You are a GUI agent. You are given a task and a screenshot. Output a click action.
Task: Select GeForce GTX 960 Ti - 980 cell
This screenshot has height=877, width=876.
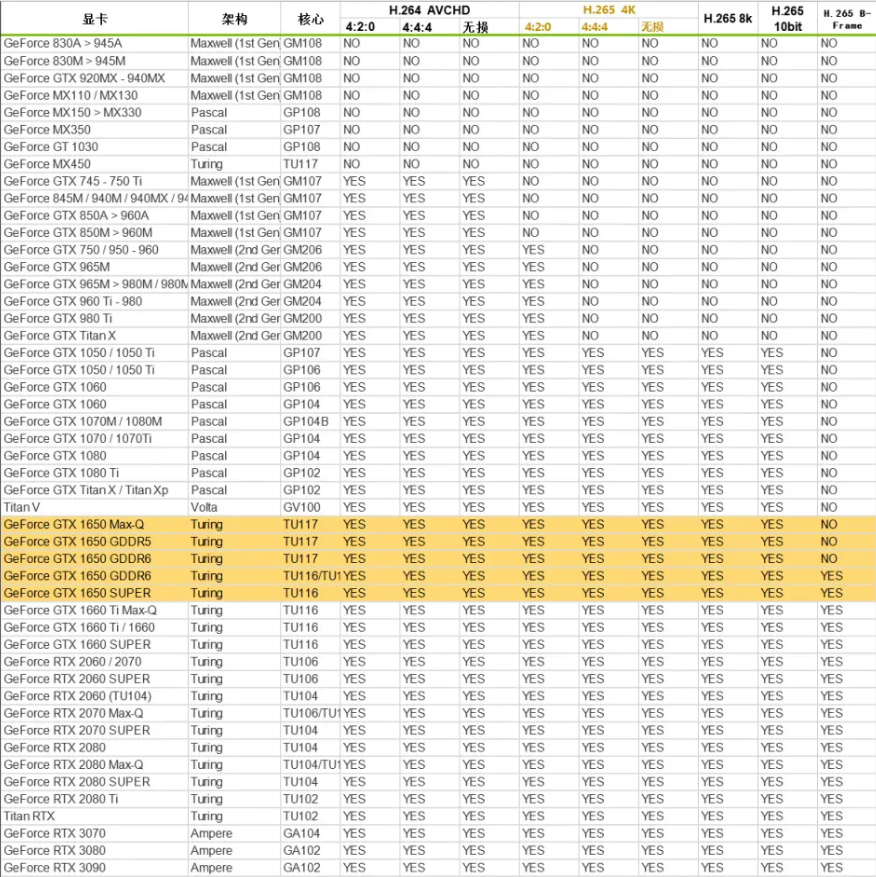click(73, 301)
